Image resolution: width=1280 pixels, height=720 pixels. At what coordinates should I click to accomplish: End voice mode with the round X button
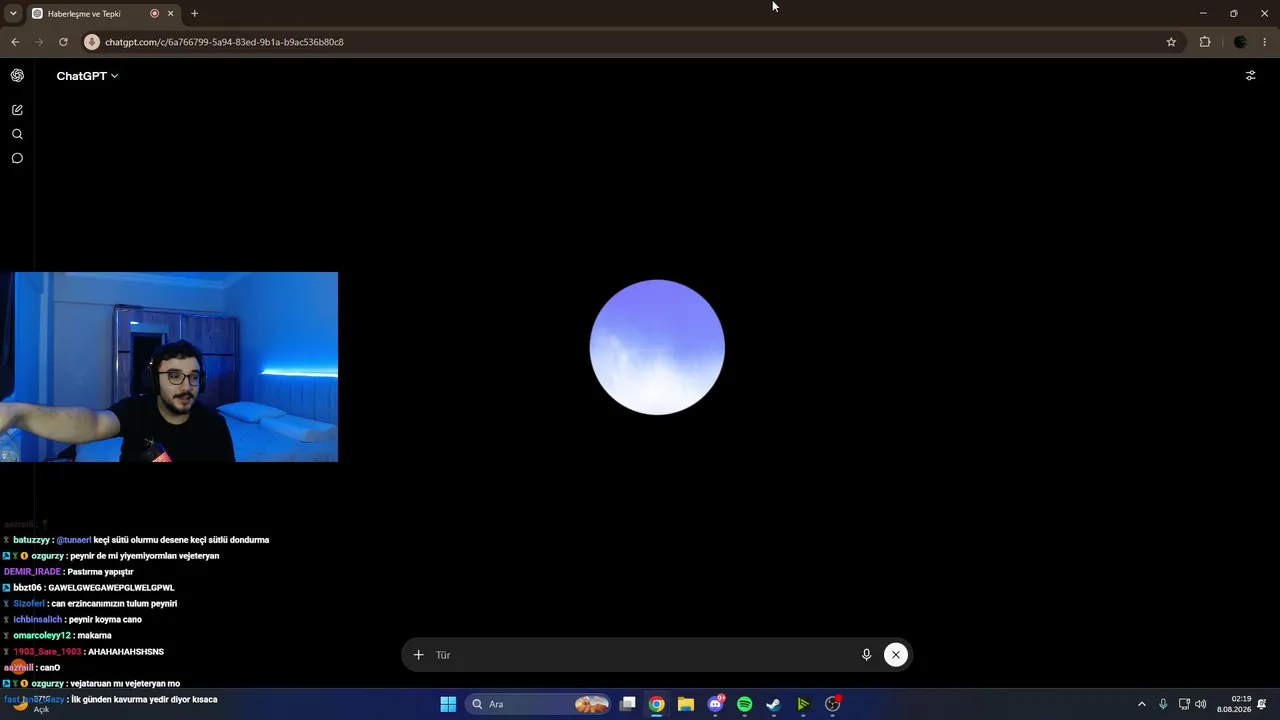coord(896,655)
